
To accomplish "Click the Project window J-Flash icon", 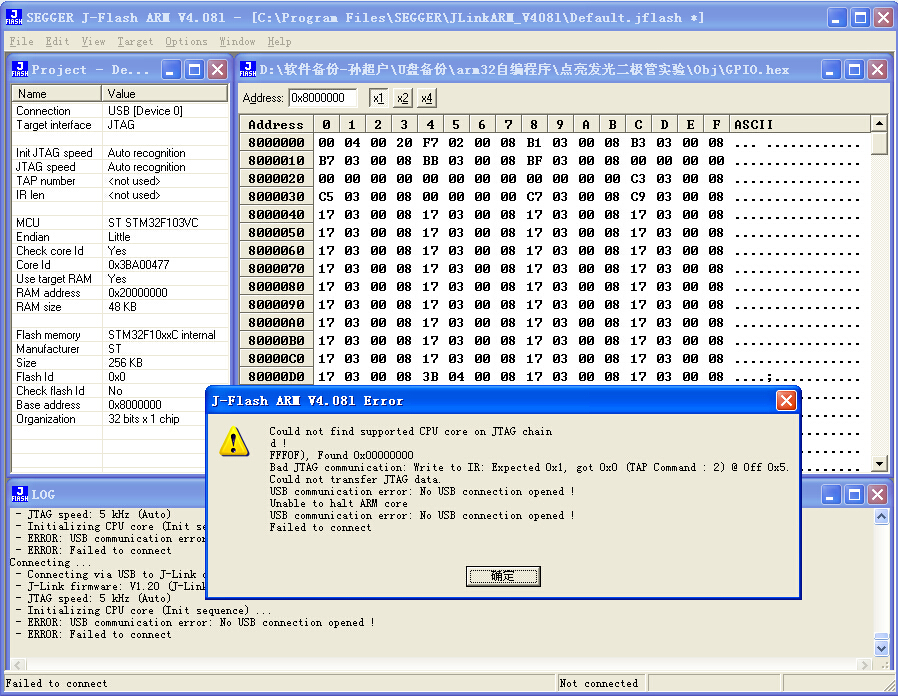I will 20,69.
